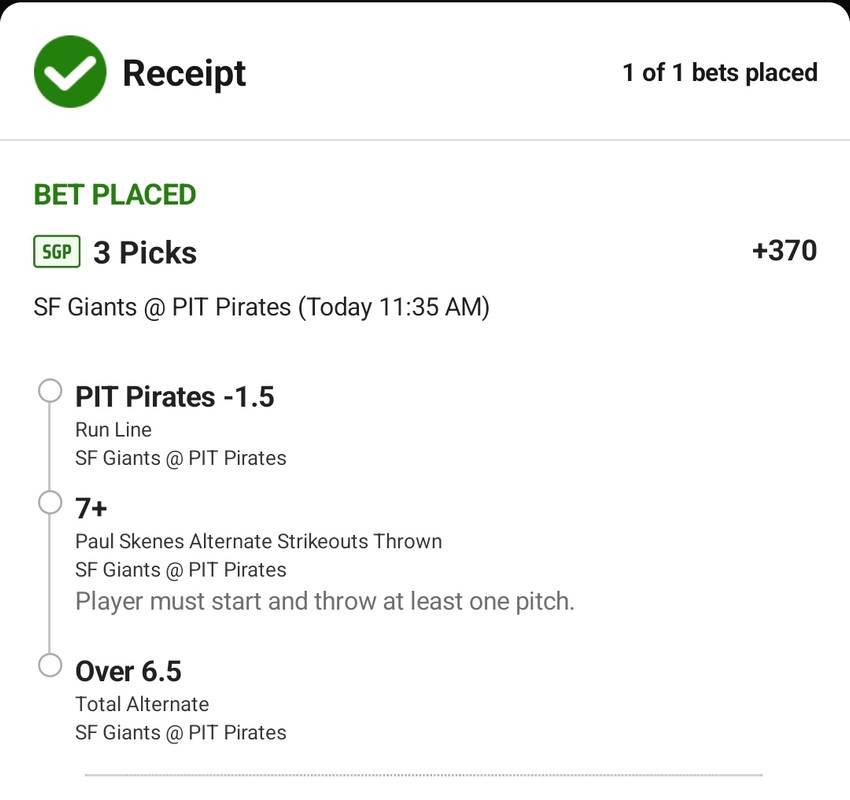Image resolution: width=850 pixels, height=800 pixels.
Task: Select the Over 6.5 status circle
Action: [x=50, y=665]
